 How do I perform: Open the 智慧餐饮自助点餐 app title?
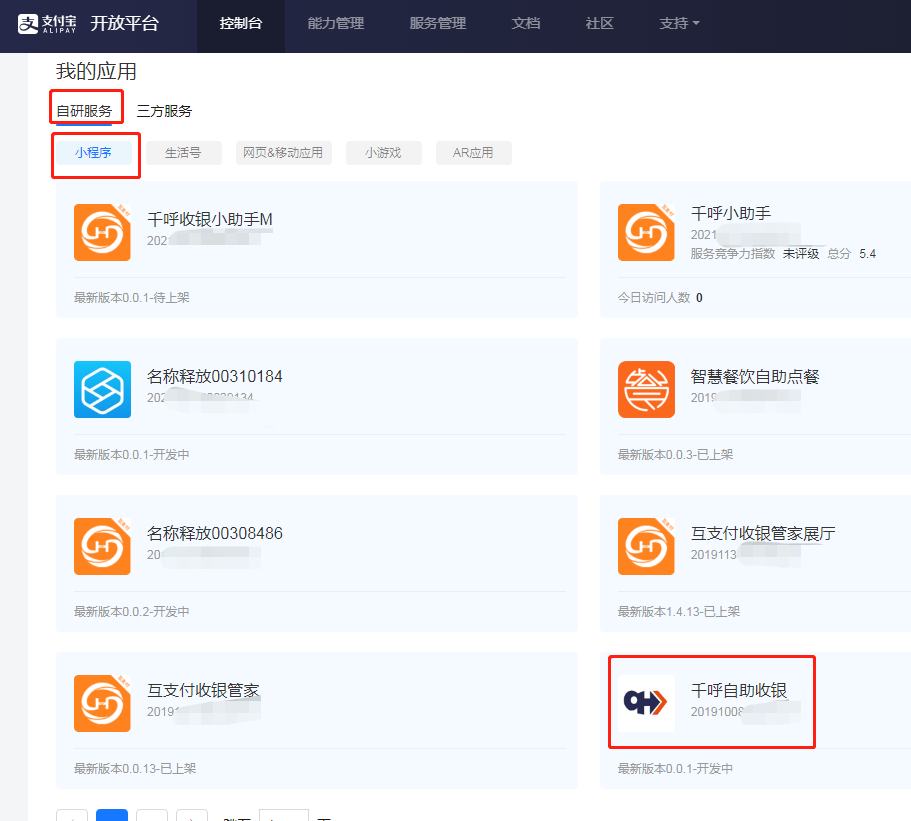(x=755, y=377)
